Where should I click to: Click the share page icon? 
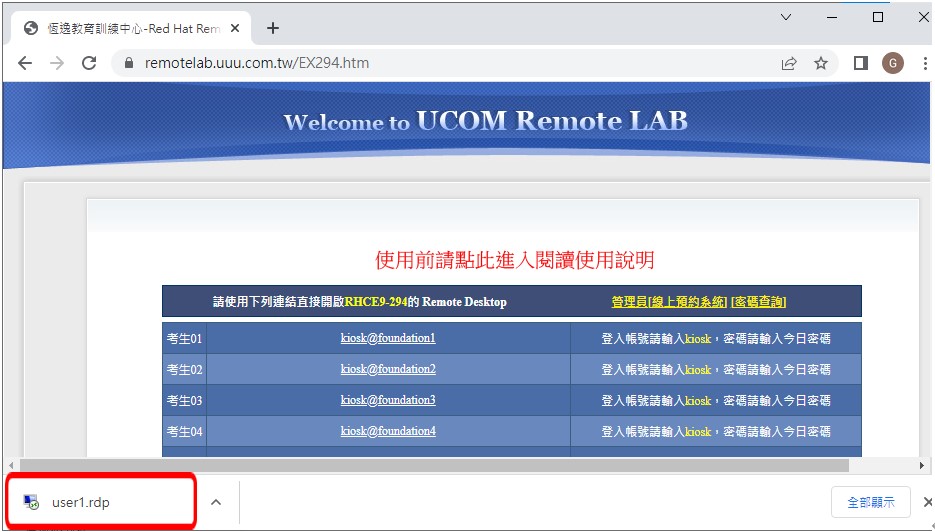[x=789, y=63]
